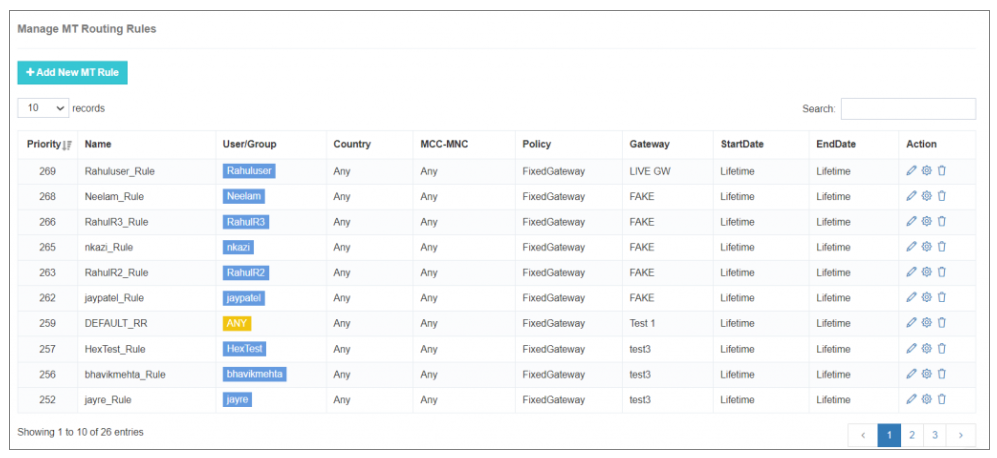Screen dimensions: 997x458
Task: Click the jayre user tag
Action: (237, 399)
